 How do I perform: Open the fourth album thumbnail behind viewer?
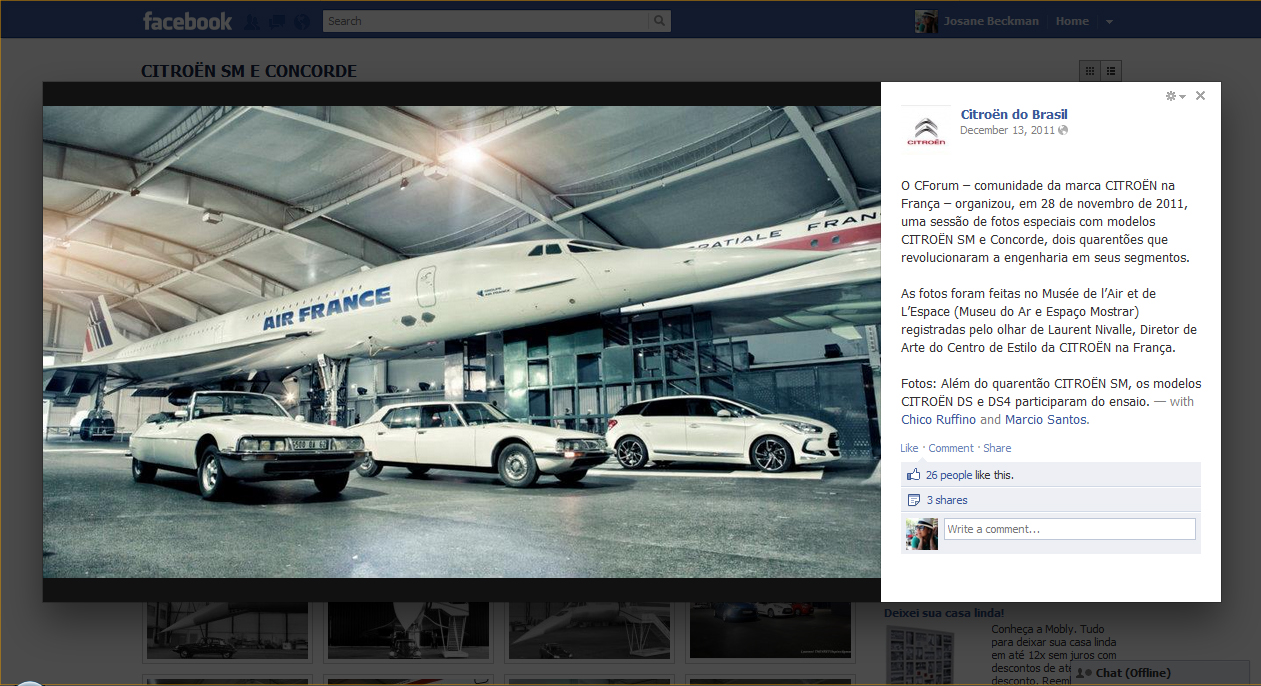(770, 632)
